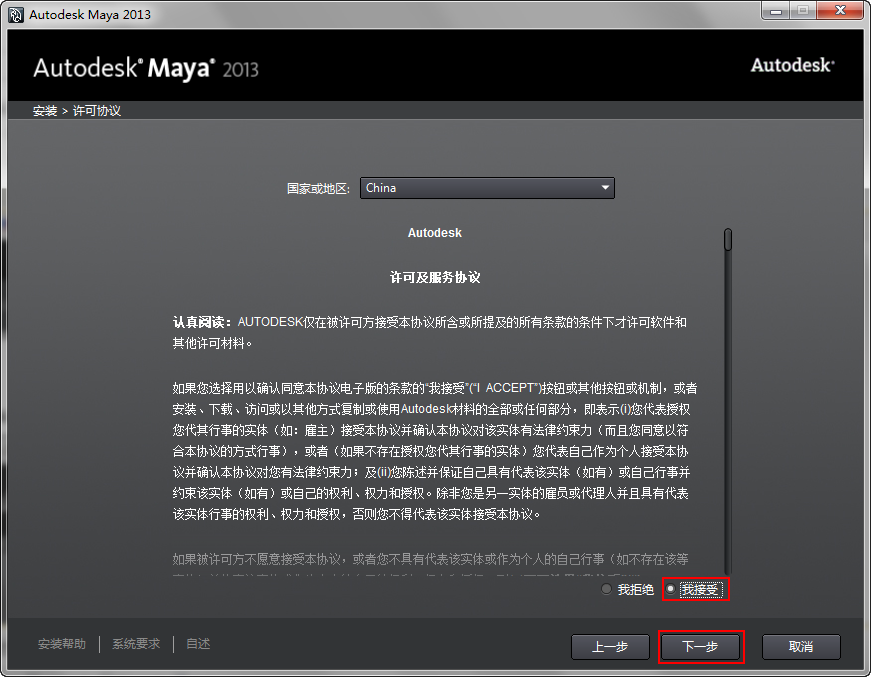Click the license agreement scrollbar thumb
Screen dimensions: 871x677
[x=728, y=239]
